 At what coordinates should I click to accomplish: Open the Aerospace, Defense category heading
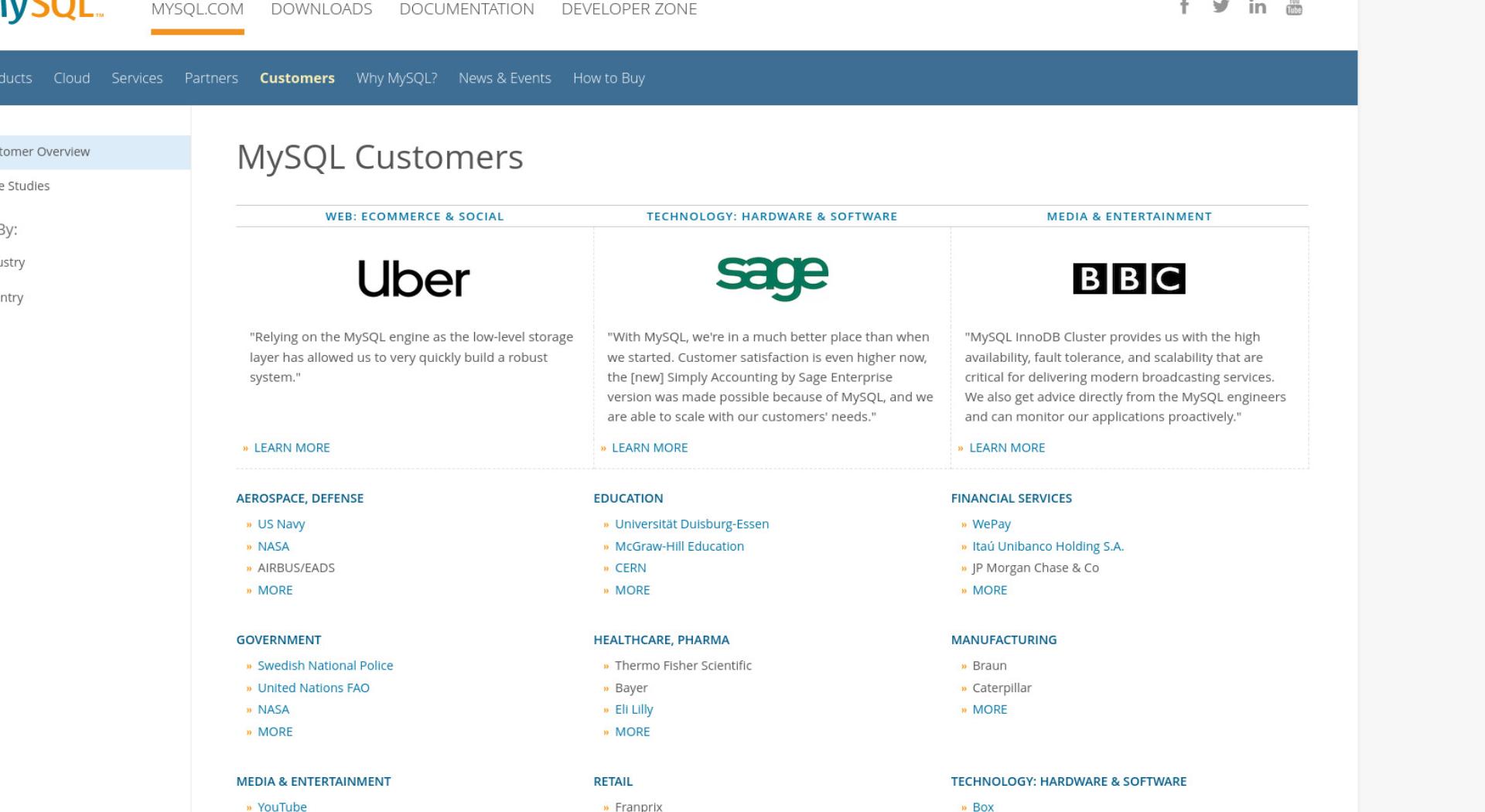coord(299,499)
